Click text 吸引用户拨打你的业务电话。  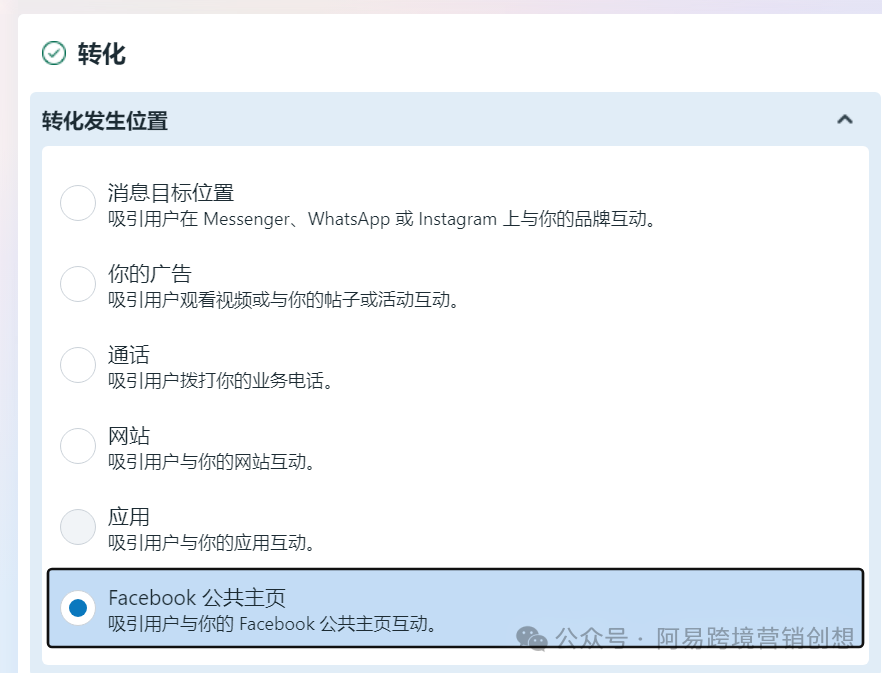[220, 381]
